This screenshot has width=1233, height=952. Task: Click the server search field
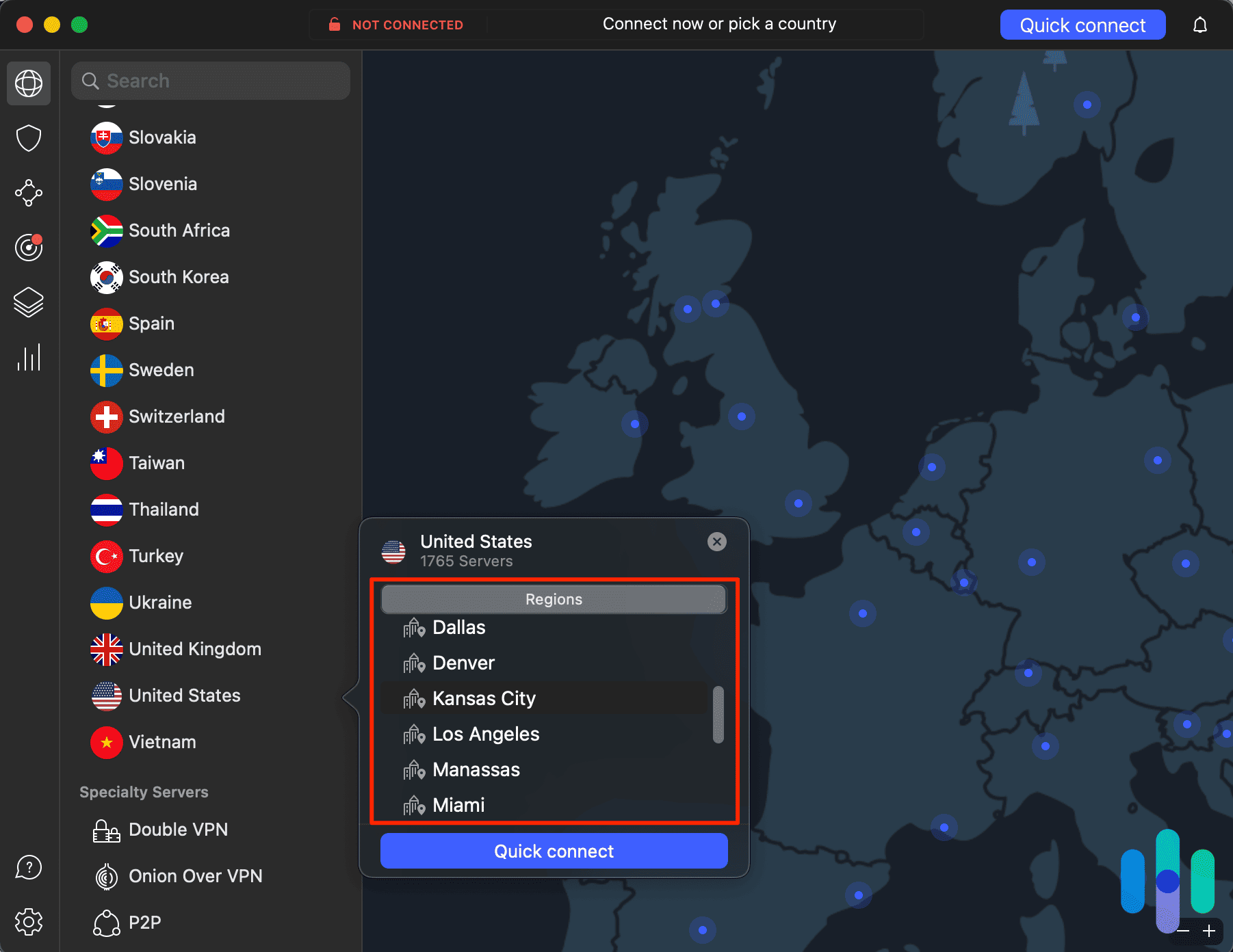coord(210,80)
